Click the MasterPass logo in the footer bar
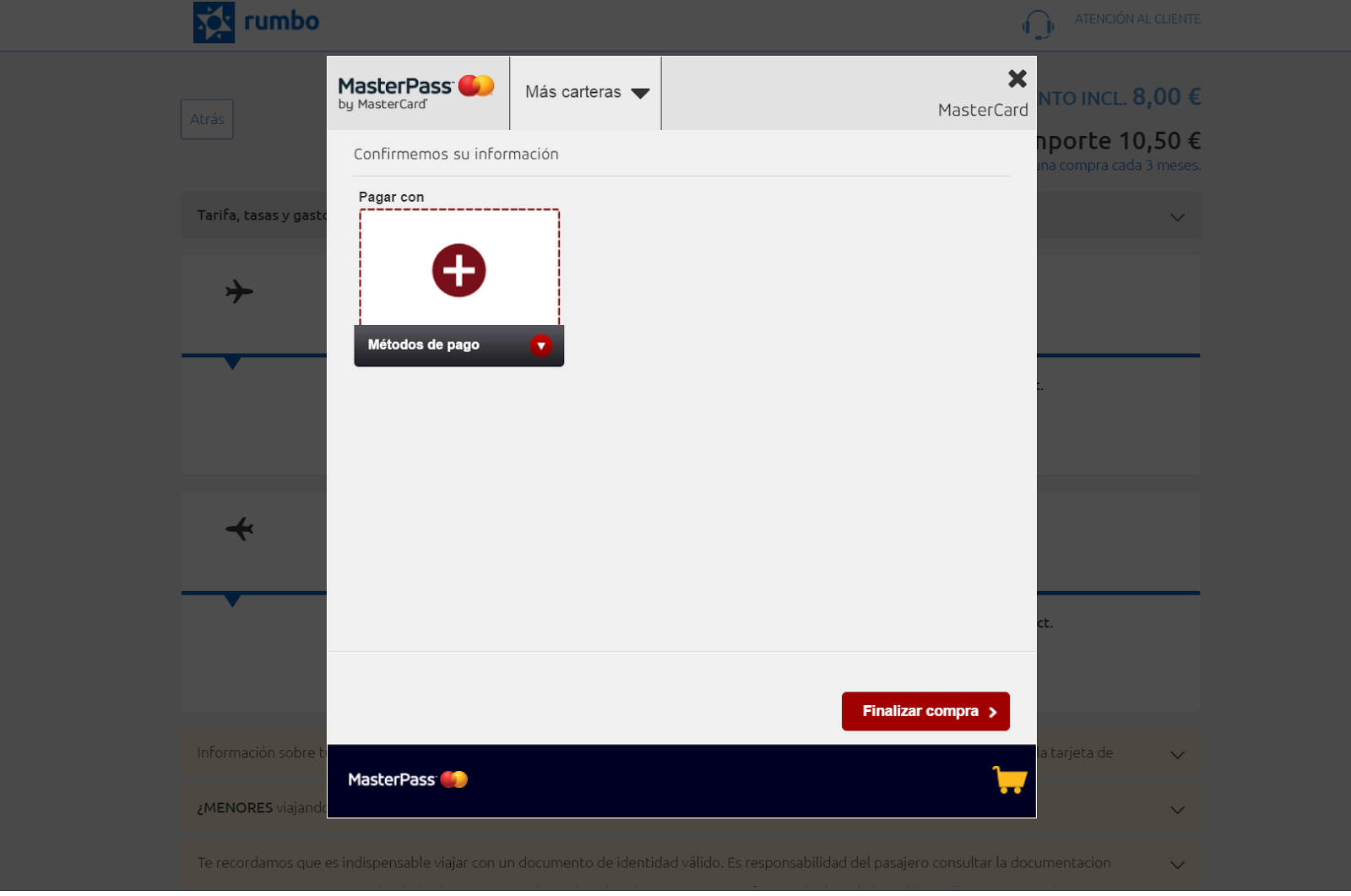This screenshot has height=896, width=1351. 407,779
